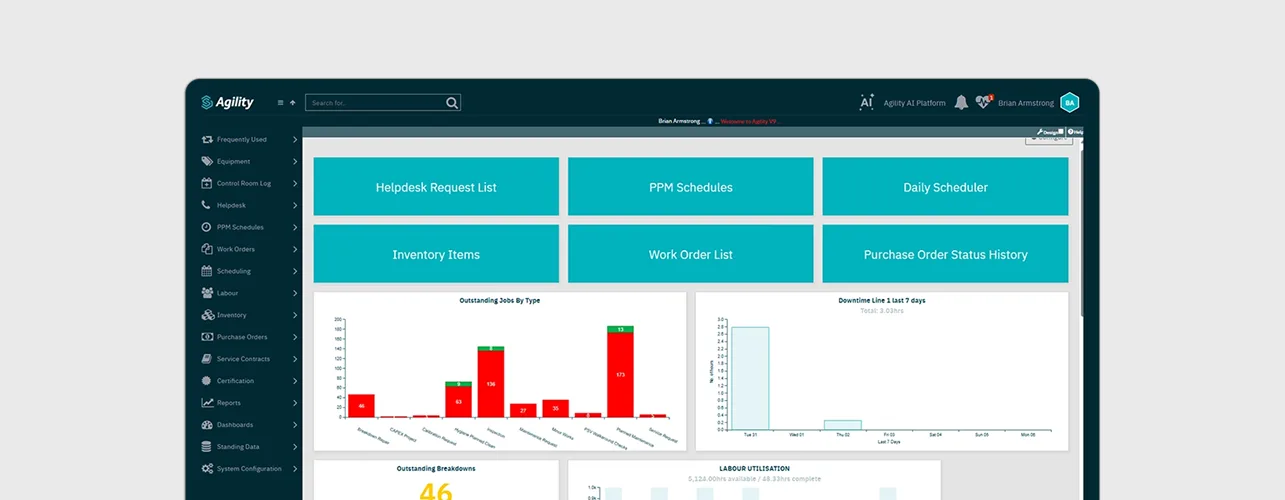
Task: Expand Frequently Used chevron
Action: [x=295, y=140]
